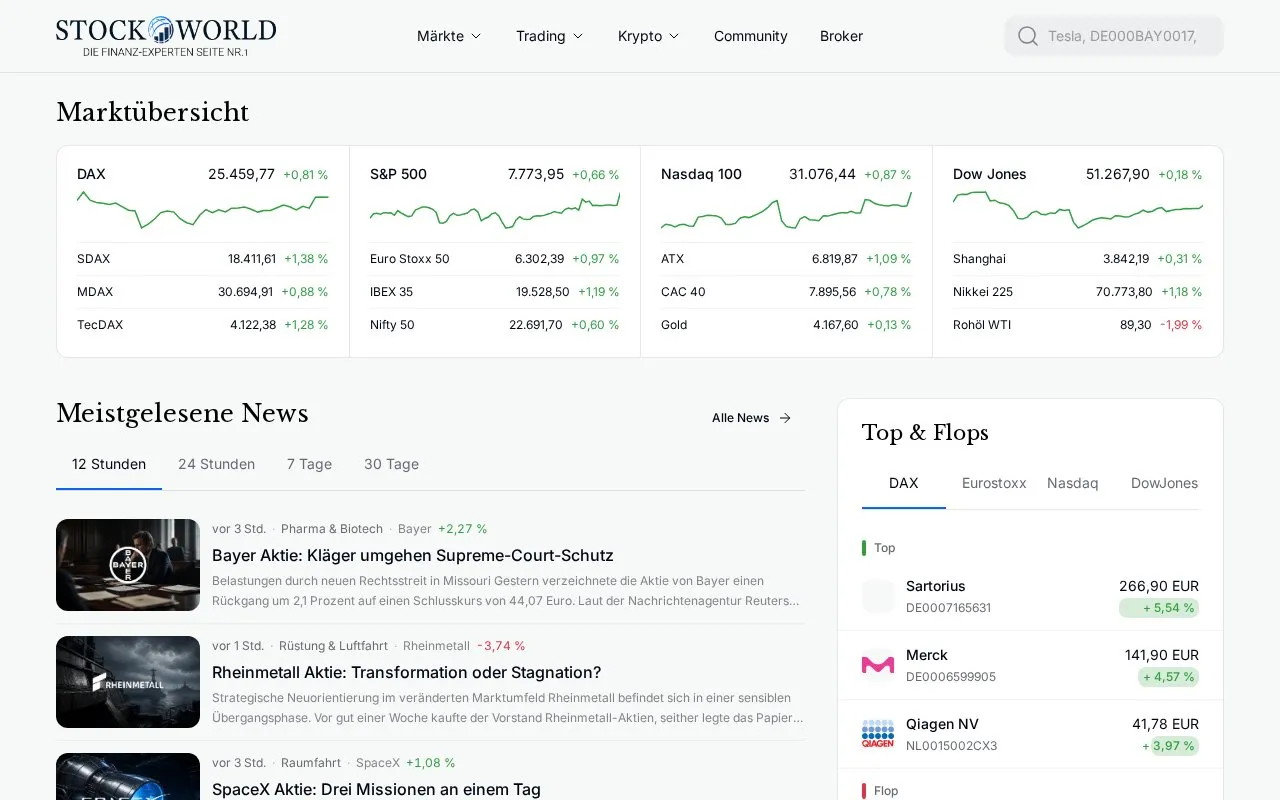This screenshot has width=1280, height=800.
Task: Click the Qiagen + 3,97 % badge
Action: 1170,746
